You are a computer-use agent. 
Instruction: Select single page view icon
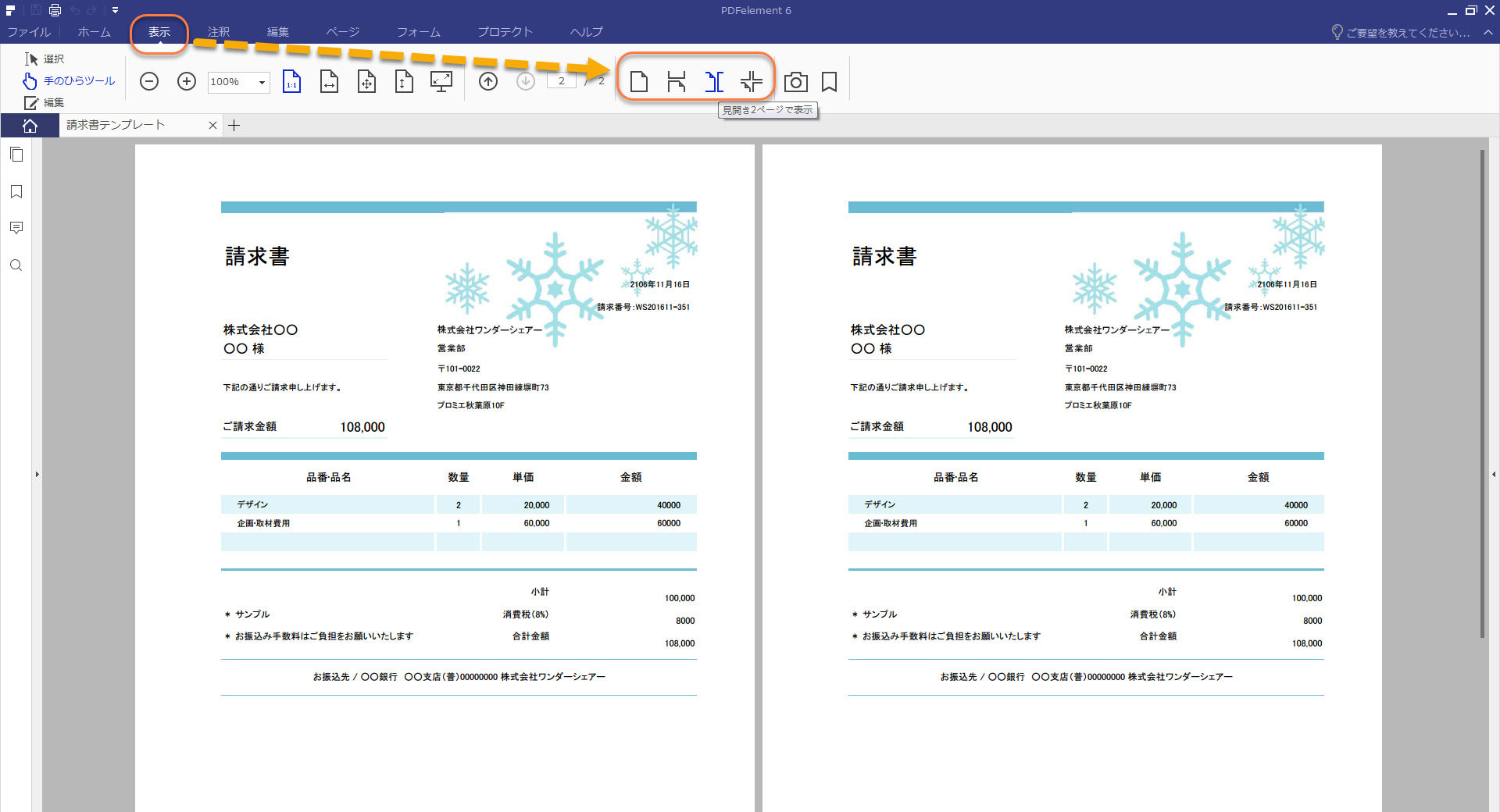[639, 81]
